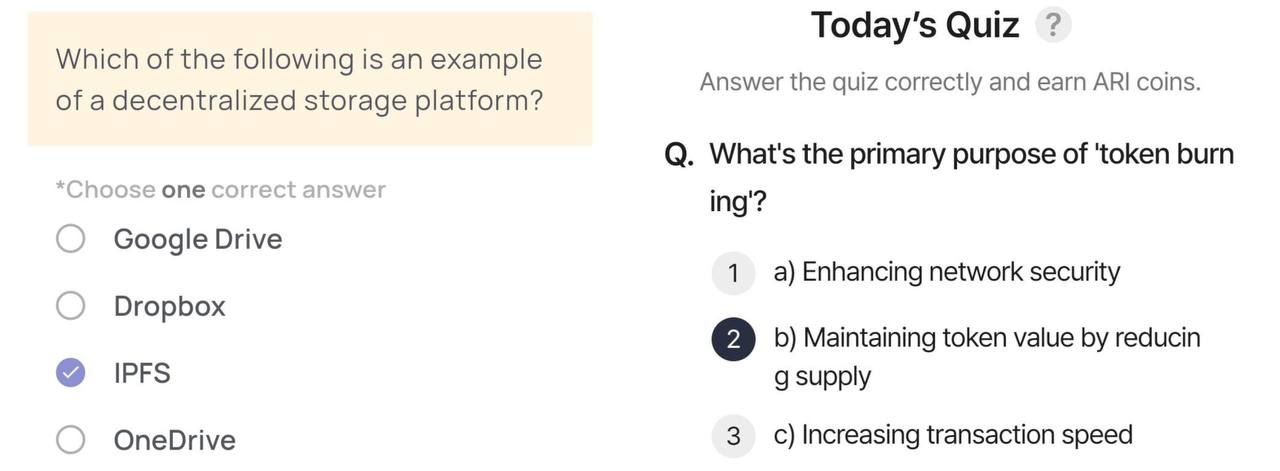This screenshot has width=1280, height=471.
Task: Click the Dropbox answer label
Action: point(170,306)
